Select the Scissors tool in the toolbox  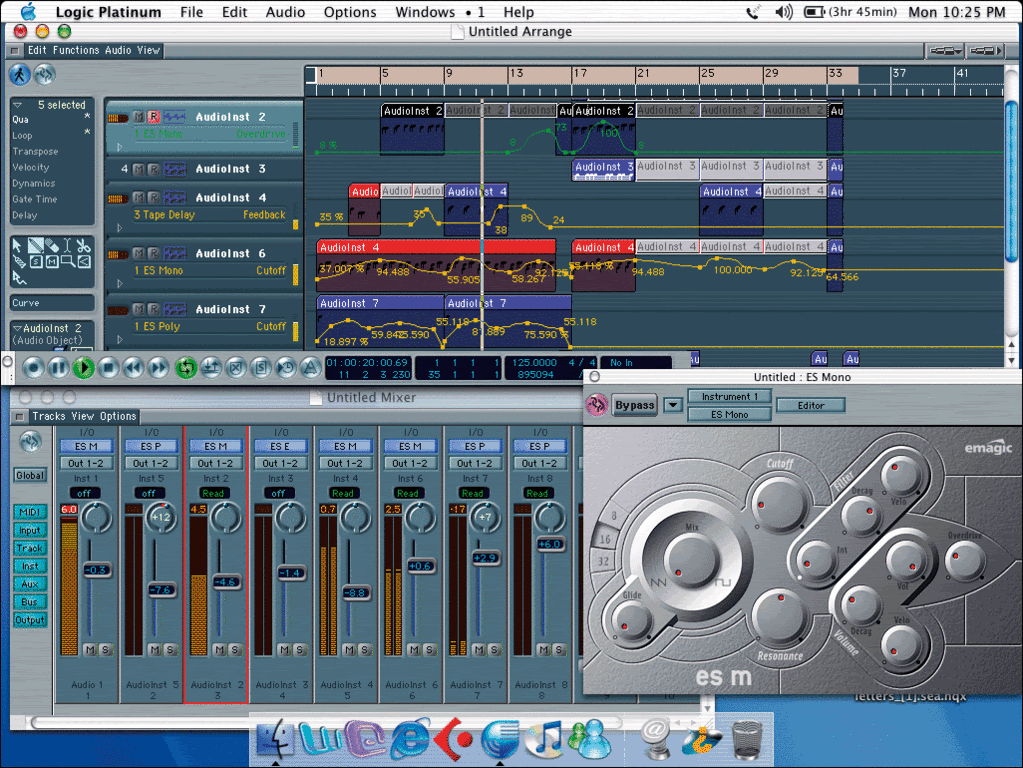click(x=83, y=245)
